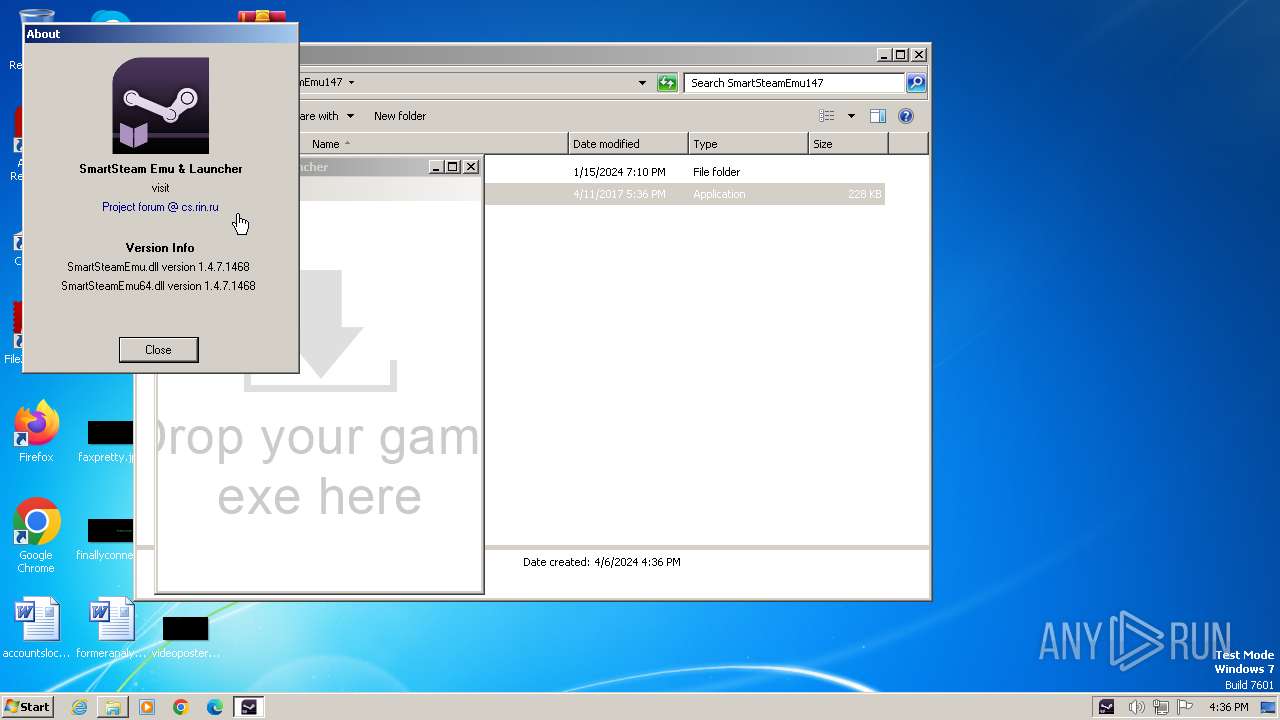Refresh the Explorer folder view
This screenshot has height=720, width=1280.
click(667, 83)
